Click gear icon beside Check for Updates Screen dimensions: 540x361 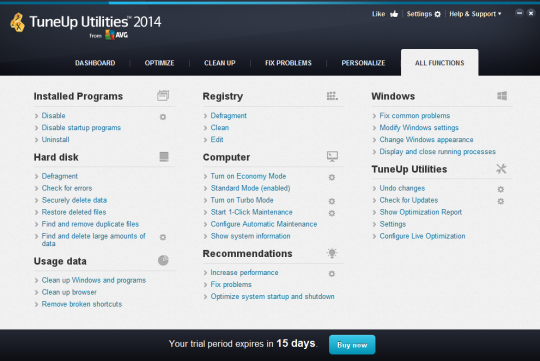pos(501,201)
